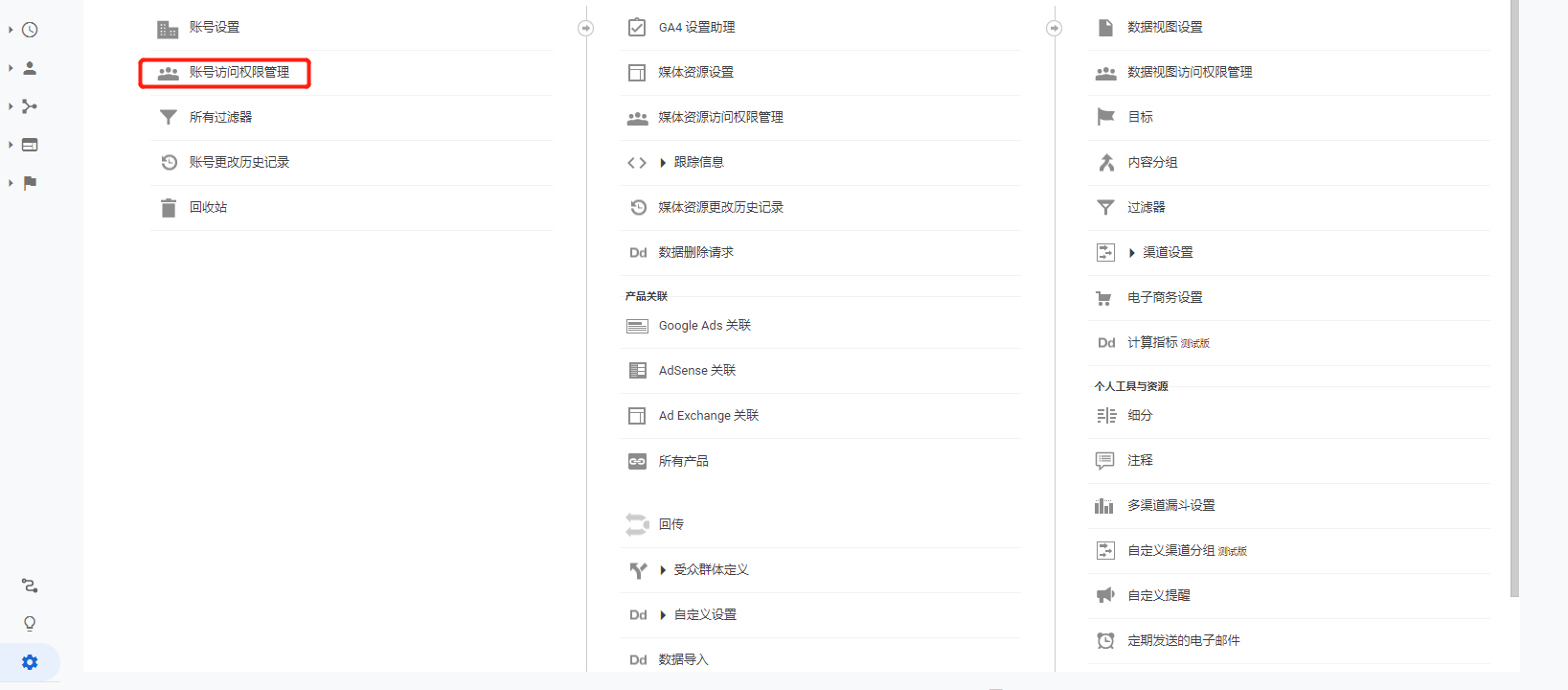Click the people icon beside 媒体资源访问权限管理
This screenshot has width=1568, height=690.
point(638,118)
